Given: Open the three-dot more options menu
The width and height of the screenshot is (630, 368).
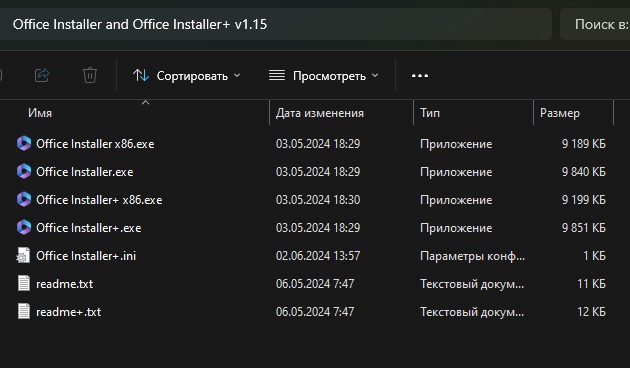Looking at the screenshot, I should 420,76.
